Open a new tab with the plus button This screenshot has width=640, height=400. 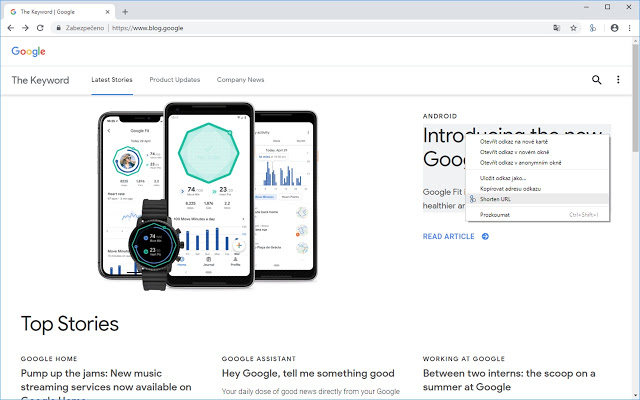(x=125, y=12)
